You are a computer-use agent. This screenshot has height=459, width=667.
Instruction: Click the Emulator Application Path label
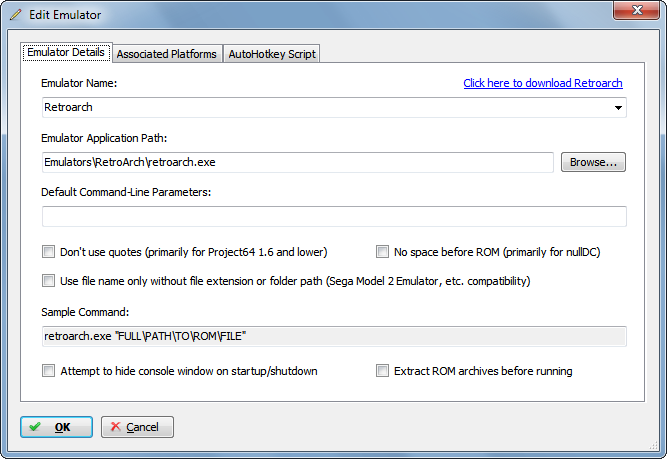coord(104,138)
